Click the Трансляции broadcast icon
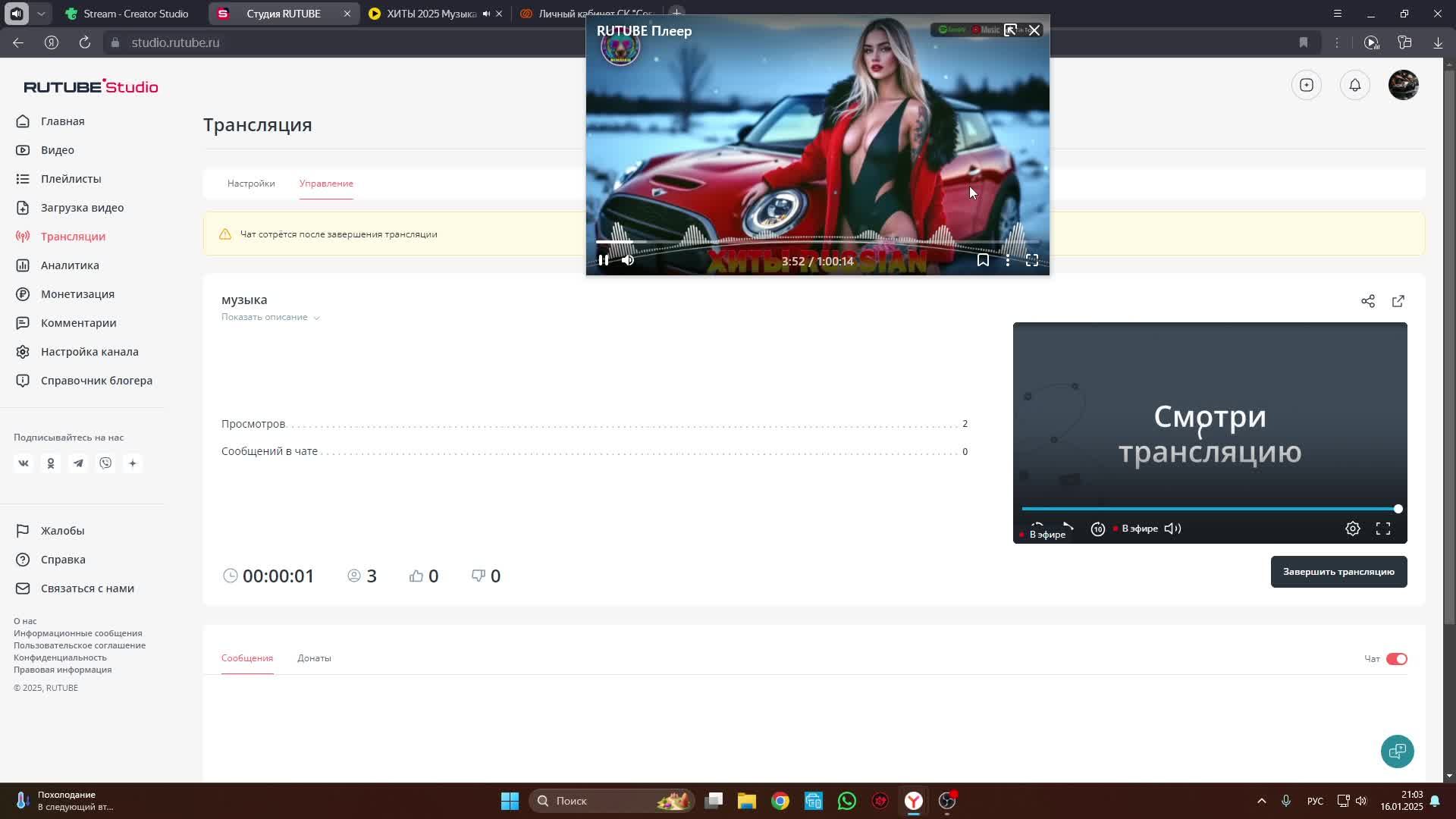 23,237
